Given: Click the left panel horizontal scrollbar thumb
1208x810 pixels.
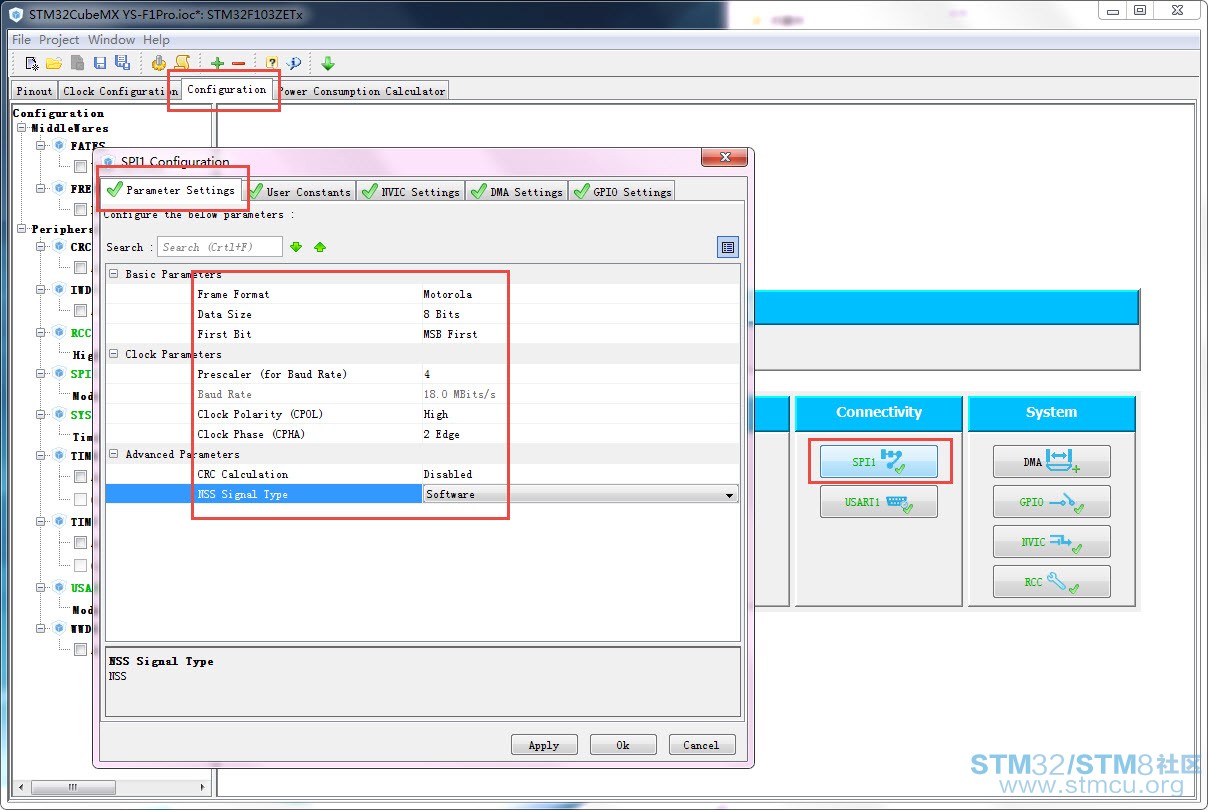Looking at the screenshot, I should pos(72,788).
